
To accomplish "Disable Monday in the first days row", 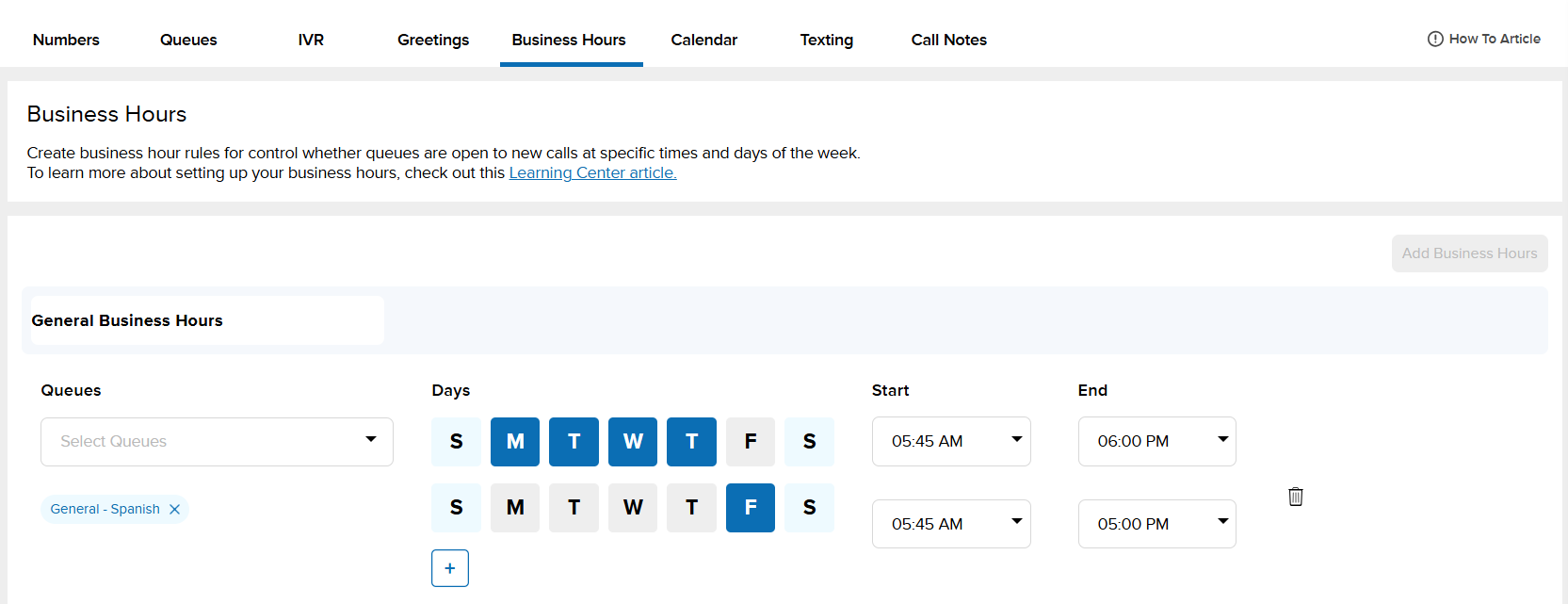I will (514, 441).
